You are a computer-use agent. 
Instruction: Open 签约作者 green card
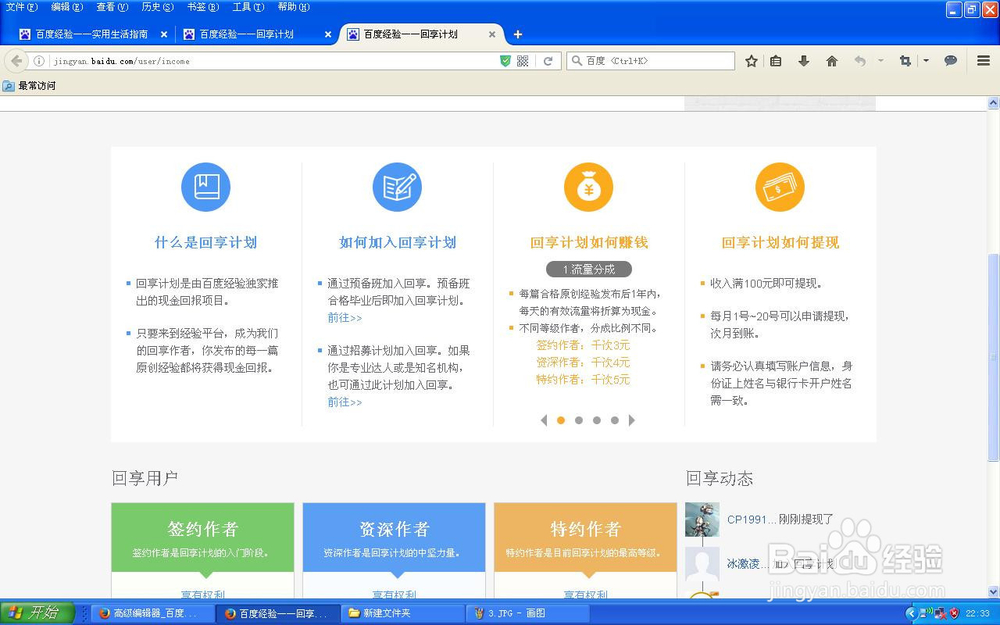click(x=203, y=537)
